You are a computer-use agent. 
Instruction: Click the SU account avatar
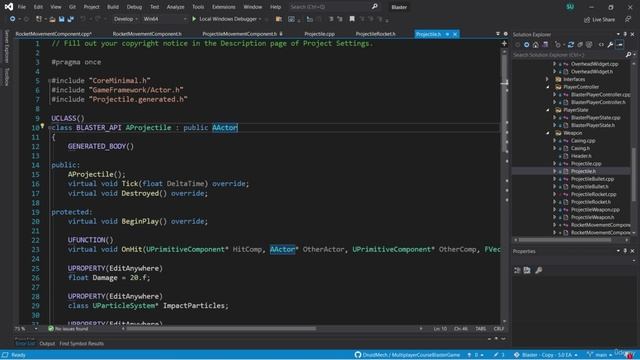coord(570,7)
